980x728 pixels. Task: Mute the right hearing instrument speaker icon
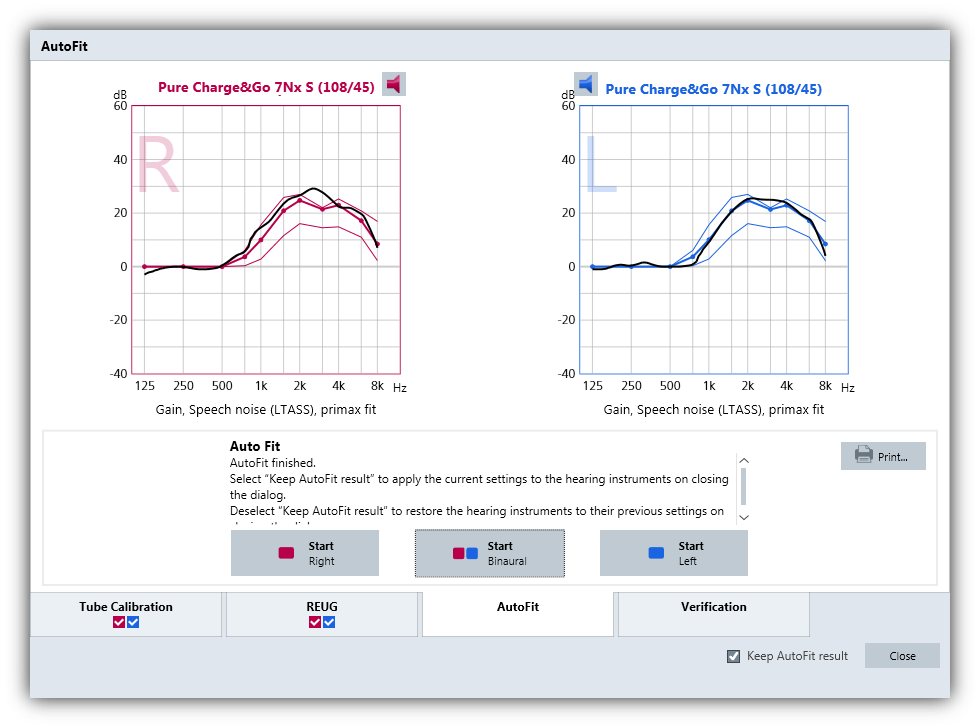pyautogui.click(x=394, y=84)
